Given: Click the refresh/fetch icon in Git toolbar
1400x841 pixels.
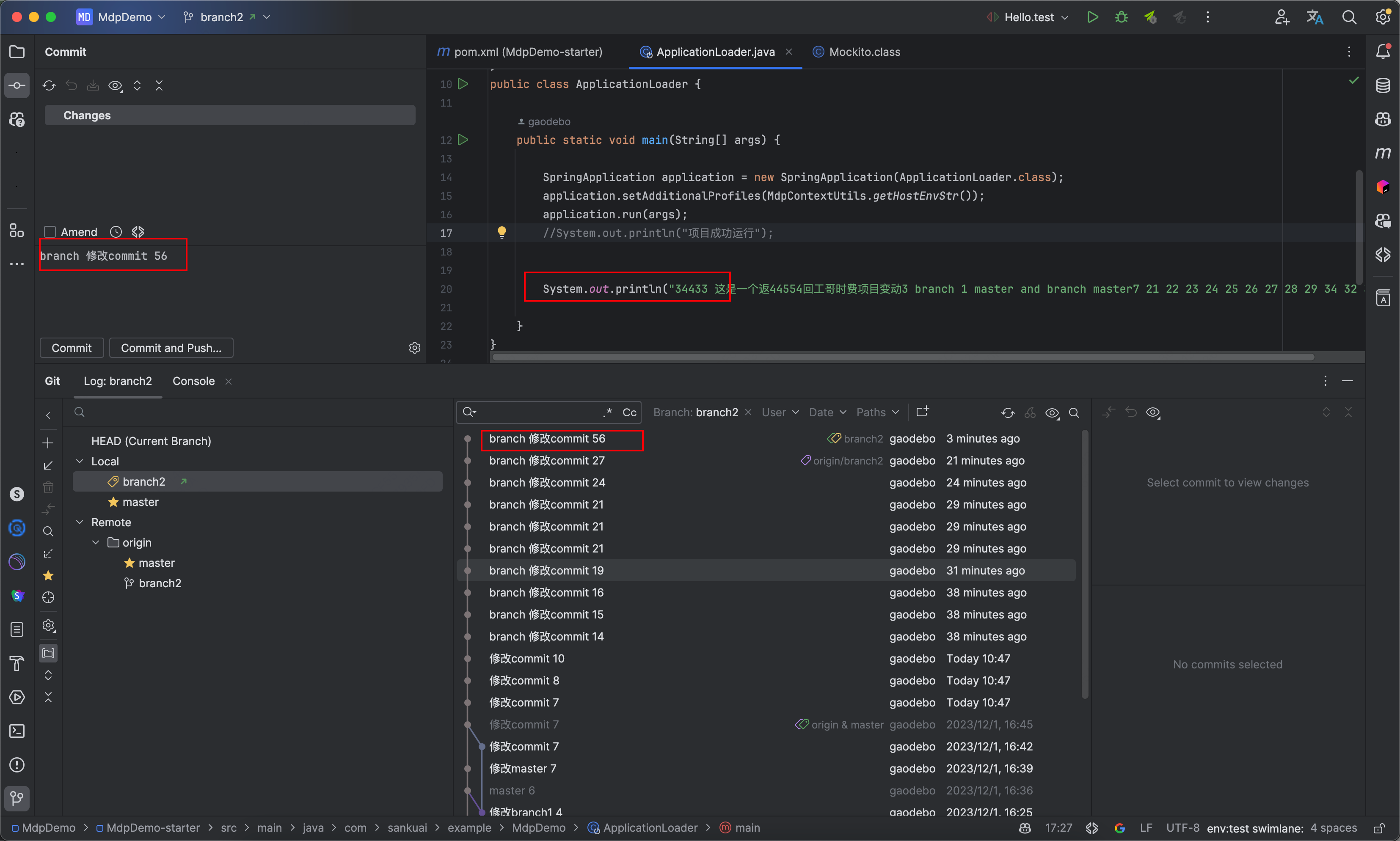Looking at the screenshot, I should pyautogui.click(x=1009, y=412).
